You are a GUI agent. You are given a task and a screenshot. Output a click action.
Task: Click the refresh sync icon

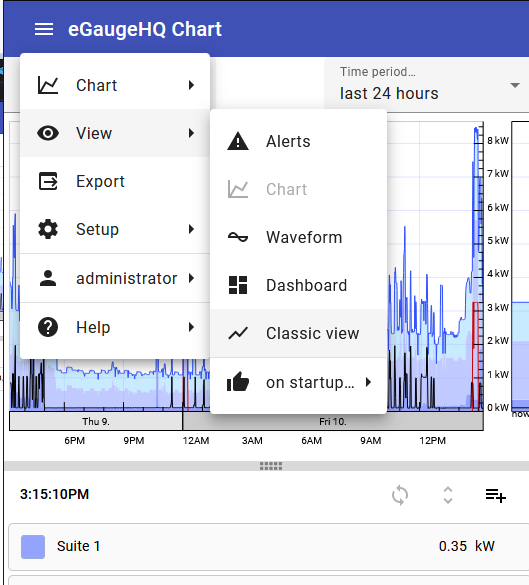point(400,495)
